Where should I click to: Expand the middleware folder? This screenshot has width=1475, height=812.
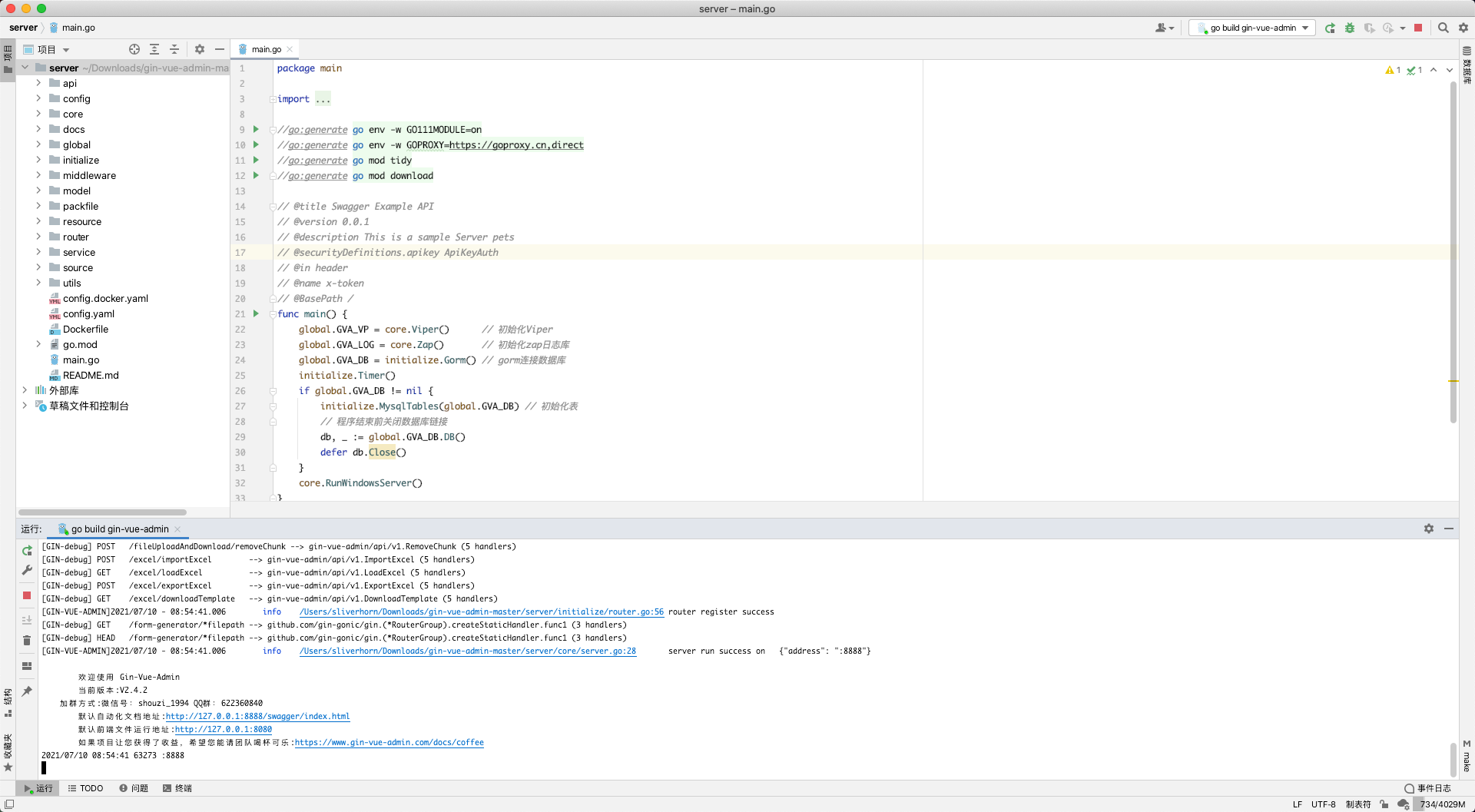click(x=38, y=175)
